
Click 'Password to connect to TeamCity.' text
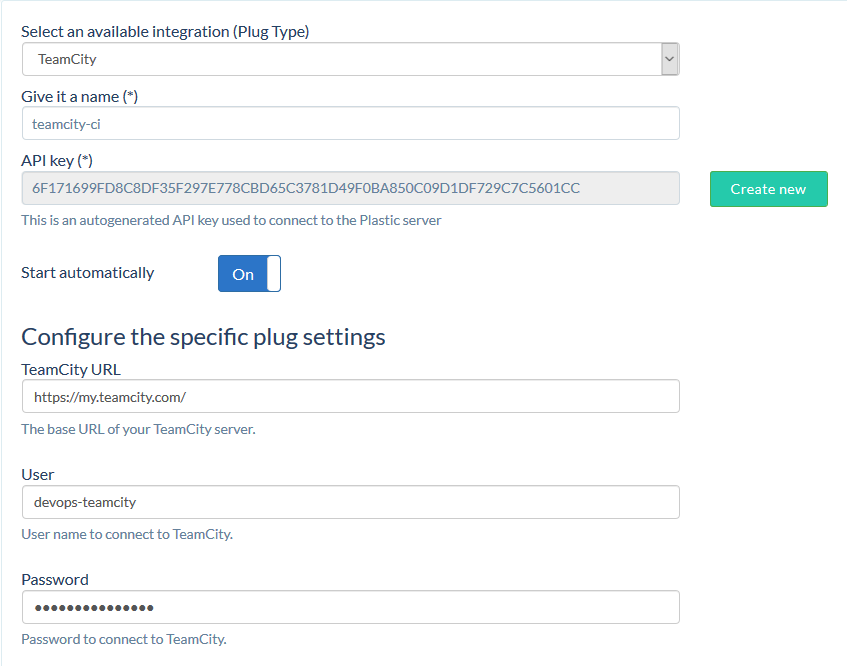coord(124,640)
